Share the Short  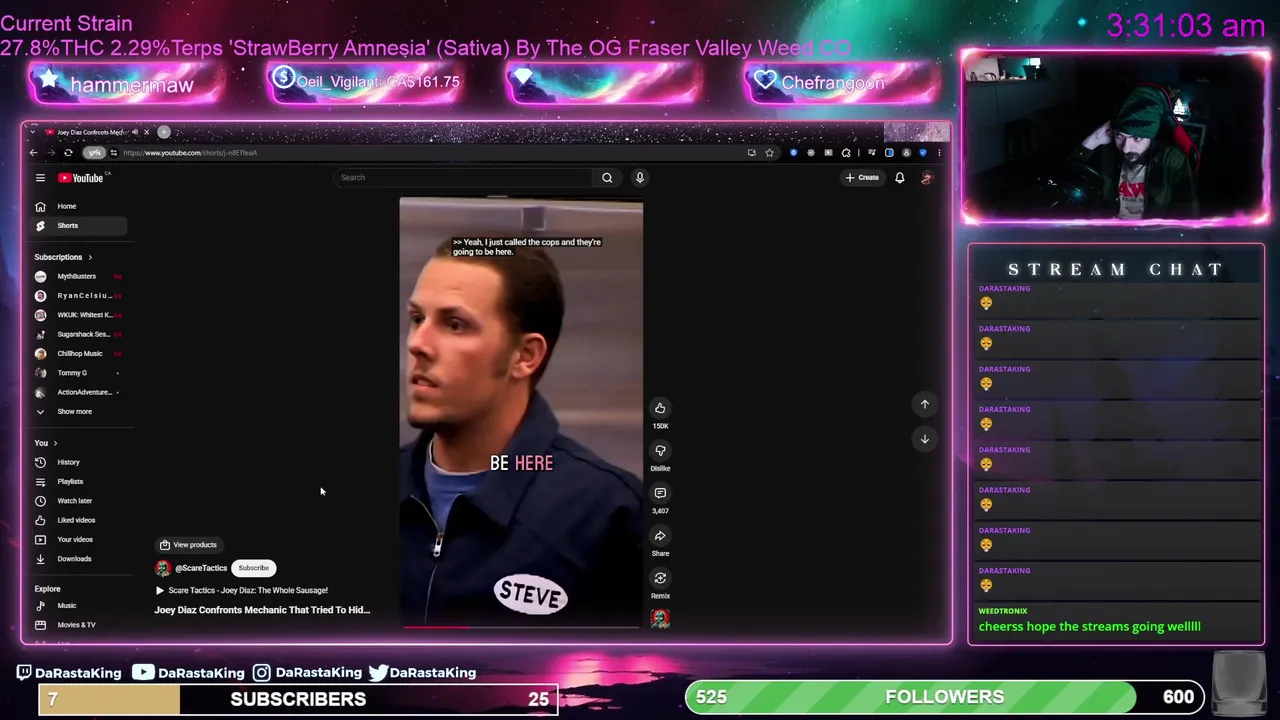pos(660,536)
